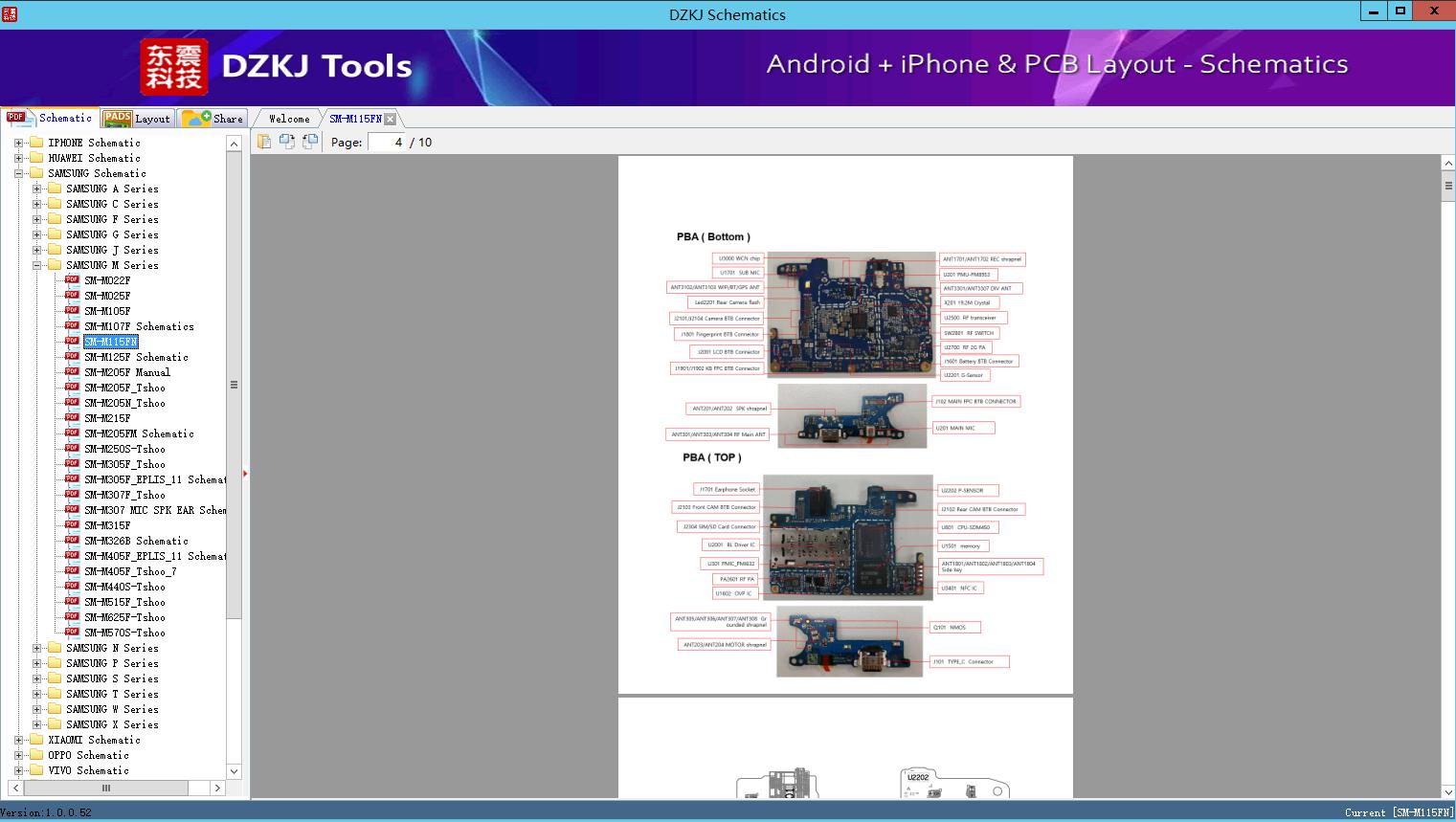Image resolution: width=1456 pixels, height=822 pixels.
Task: Click the tree horizontal scroll left arrow
Action: click(14, 788)
